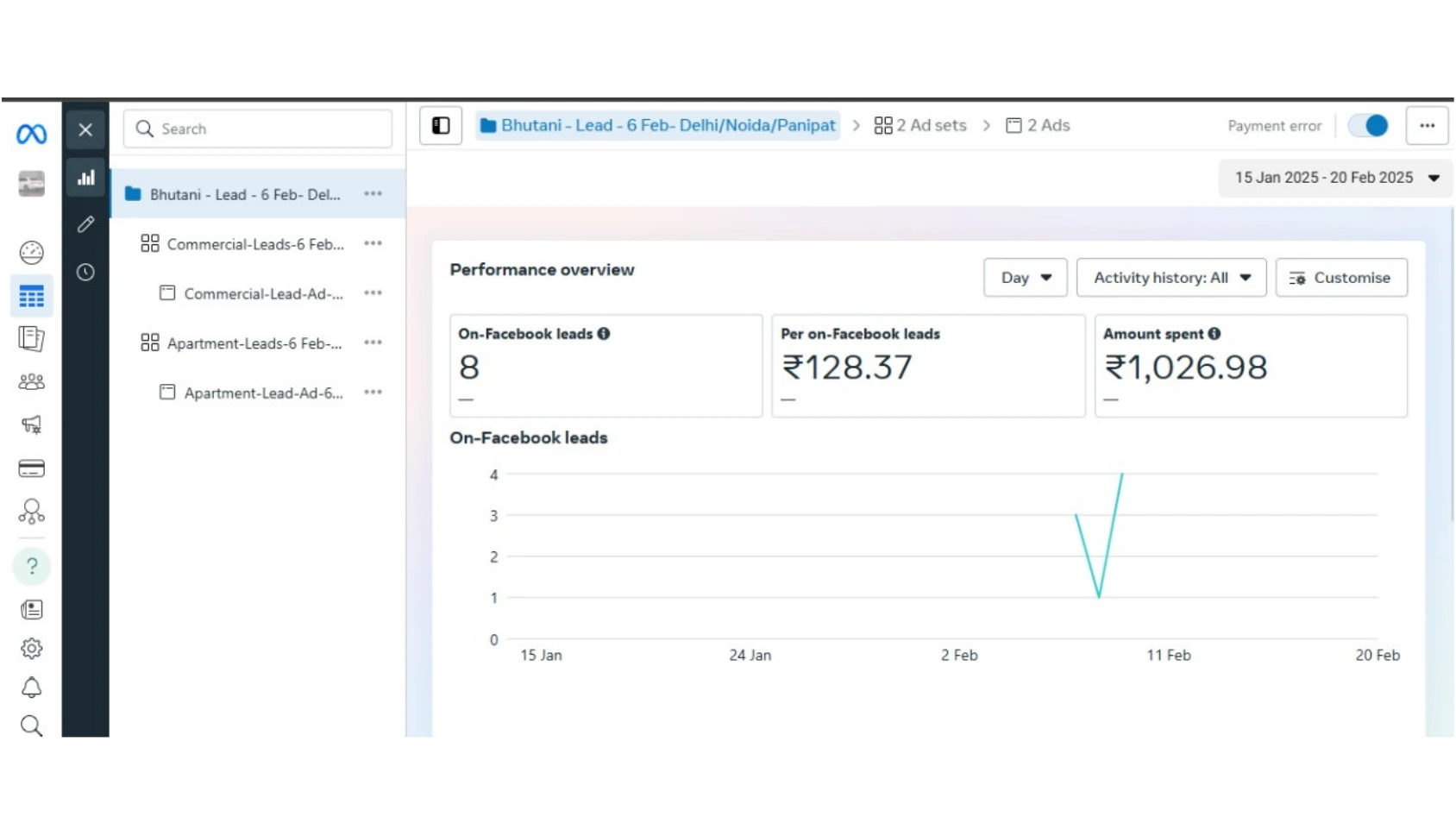Click the Search input field
This screenshot has width=1456, height=836.
[x=258, y=129]
